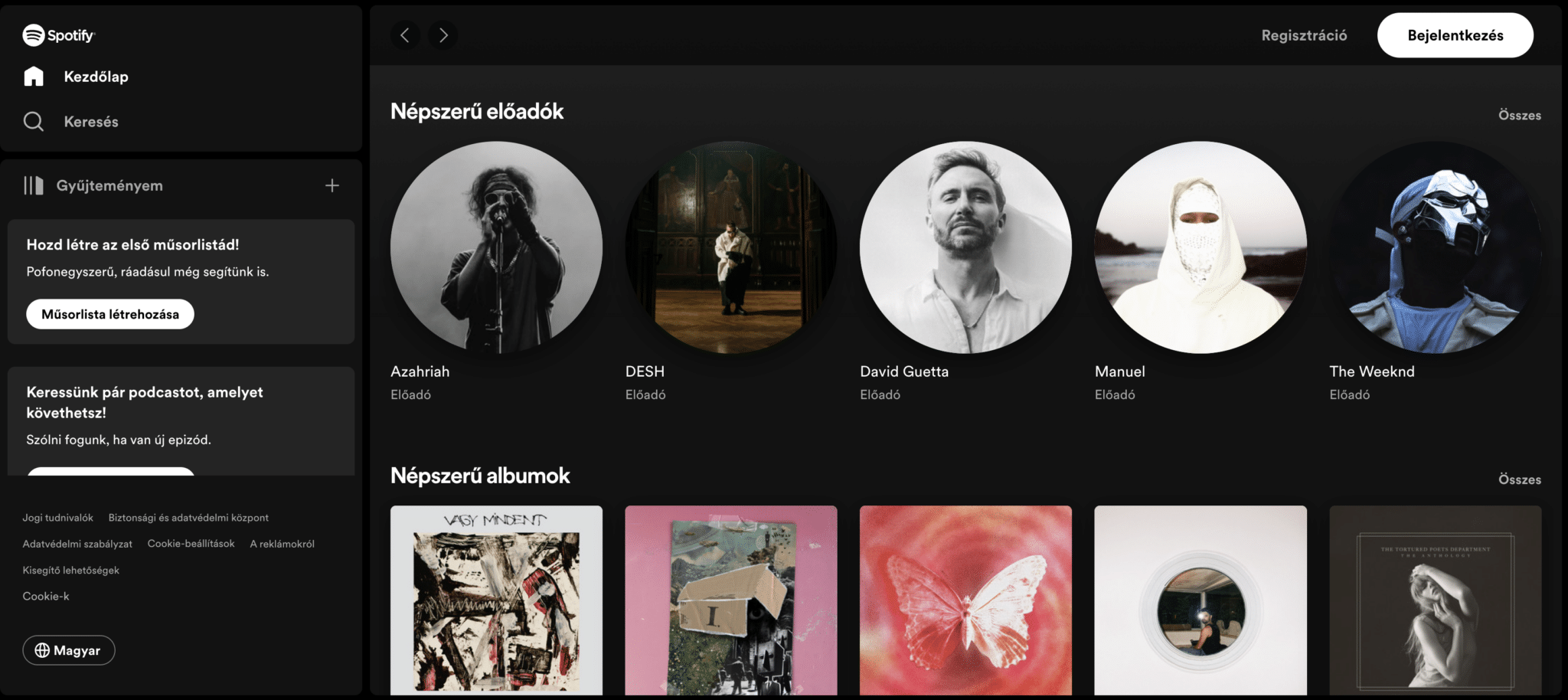
Task: Click the Műsorlista létrehozása button
Action: [109, 313]
